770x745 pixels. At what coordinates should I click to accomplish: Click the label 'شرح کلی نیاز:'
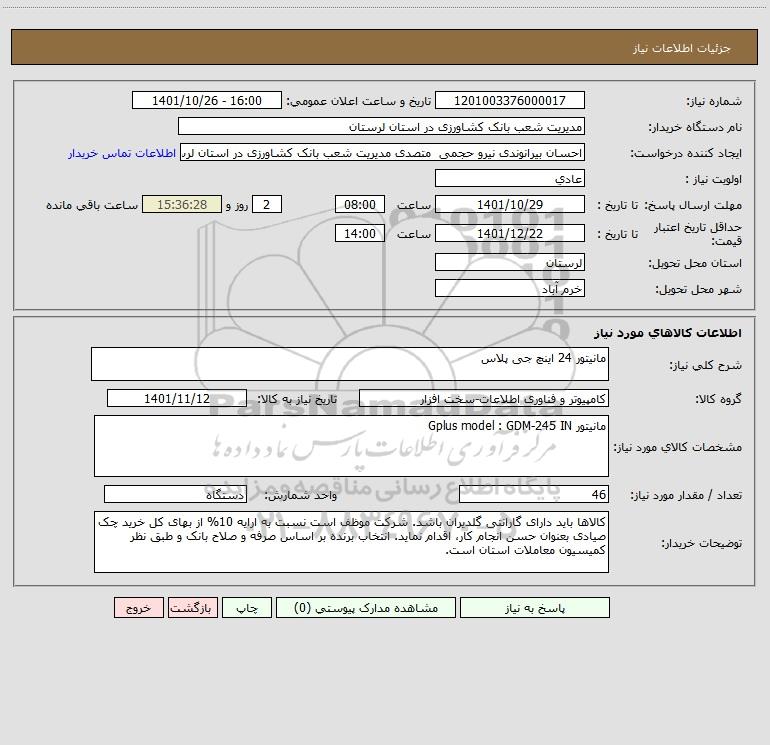pos(706,365)
